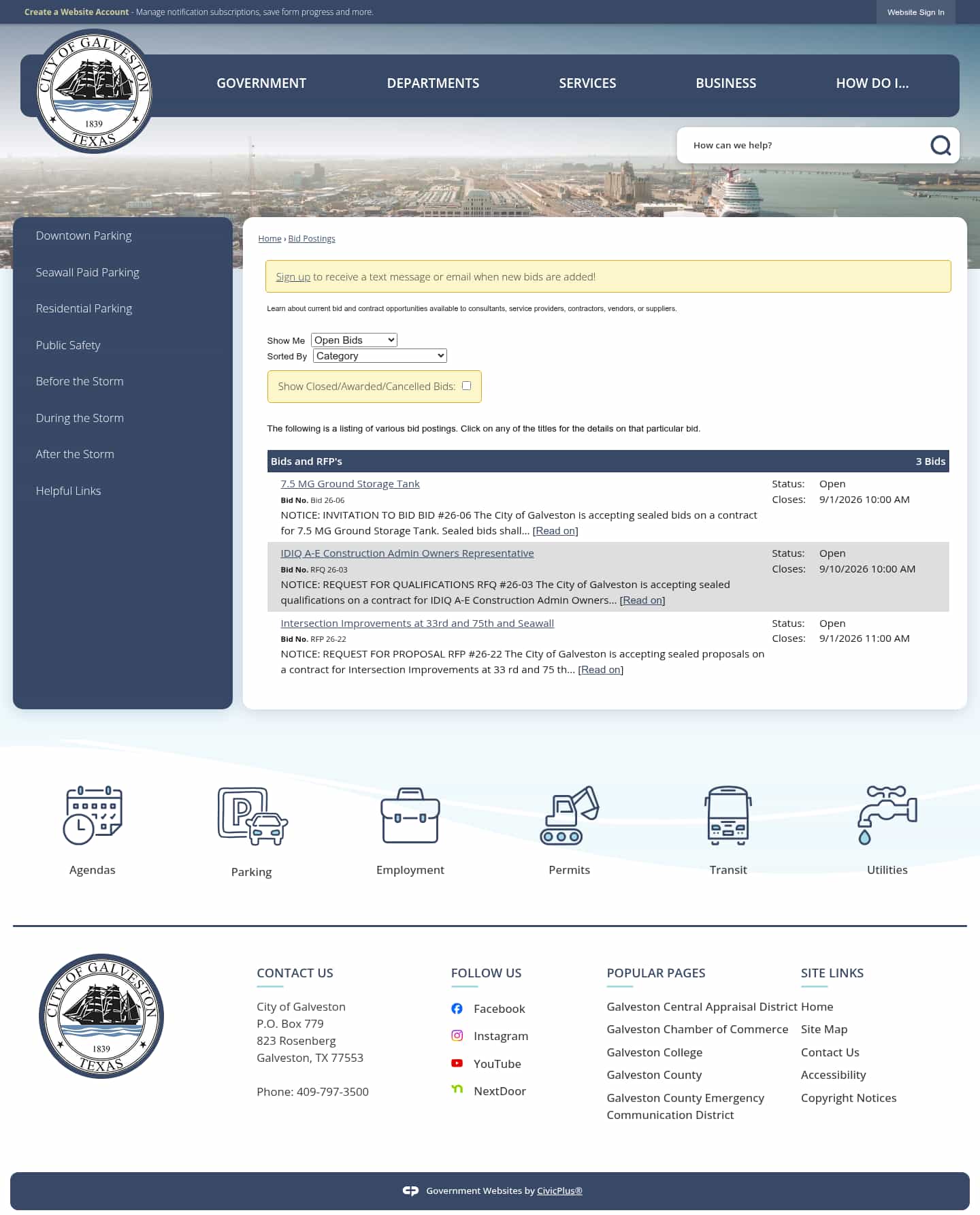980x1215 pixels.
Task: Open the Agendas calendar icon
Action: coord(93,815)
